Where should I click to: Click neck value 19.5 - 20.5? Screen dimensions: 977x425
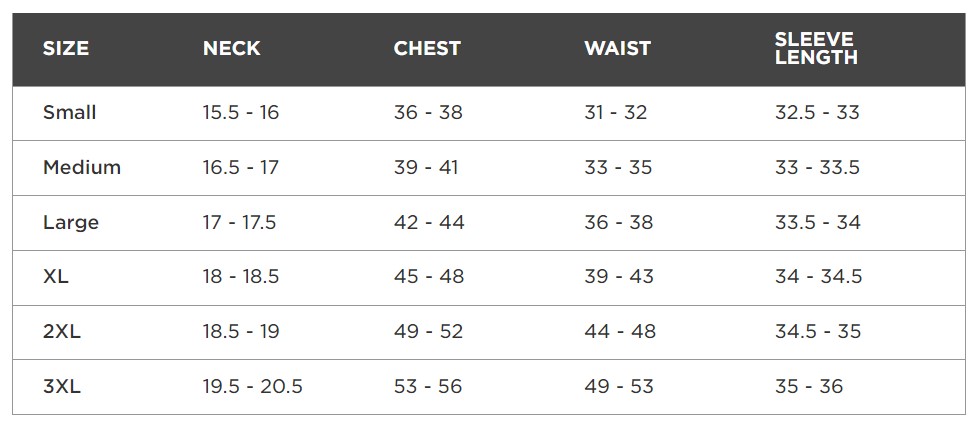click(253, 387)
